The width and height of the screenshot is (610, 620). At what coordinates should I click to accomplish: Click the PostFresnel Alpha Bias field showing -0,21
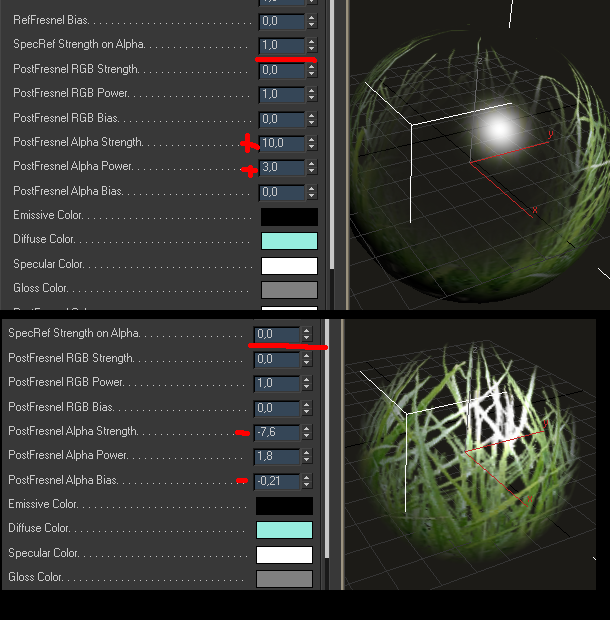point(276,481)
